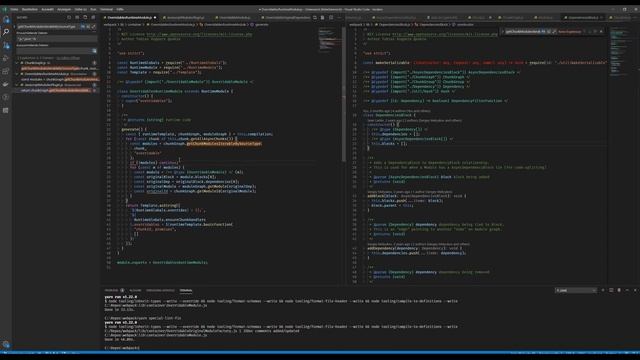
Task: Open the Datei menu
Action: 14,9
